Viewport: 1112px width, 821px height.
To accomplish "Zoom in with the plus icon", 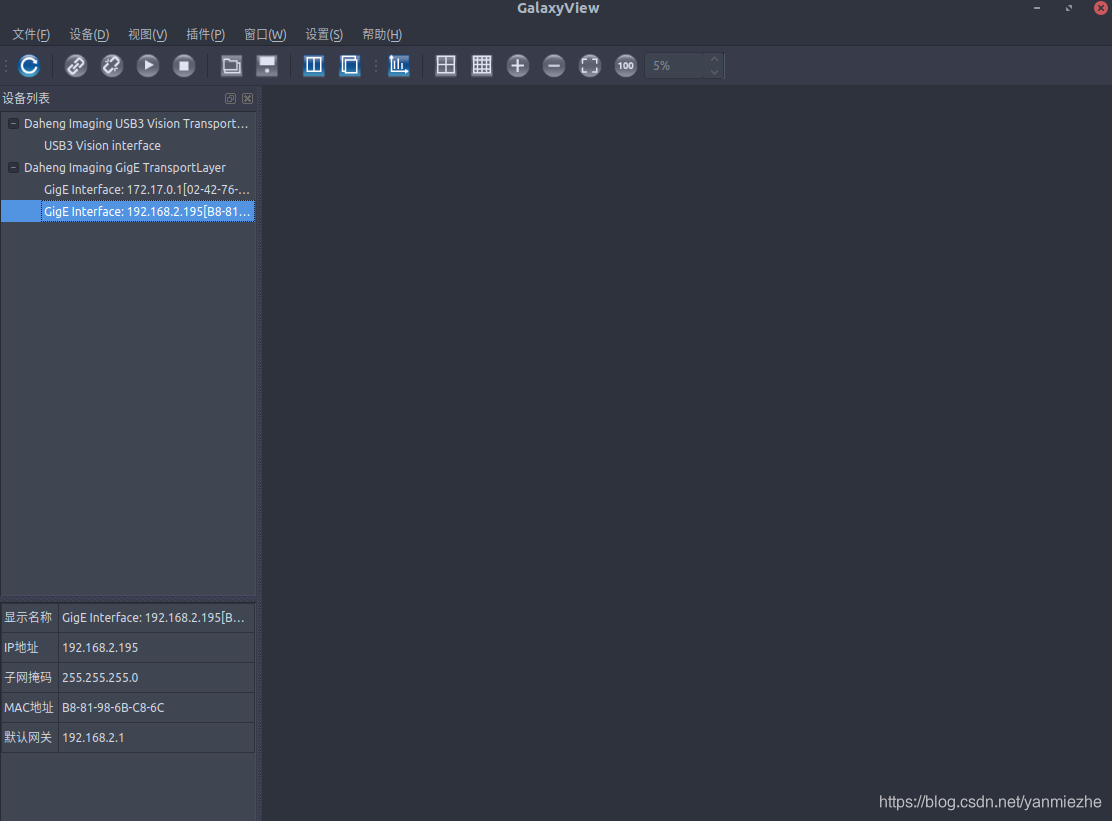I will coord(518,65).
